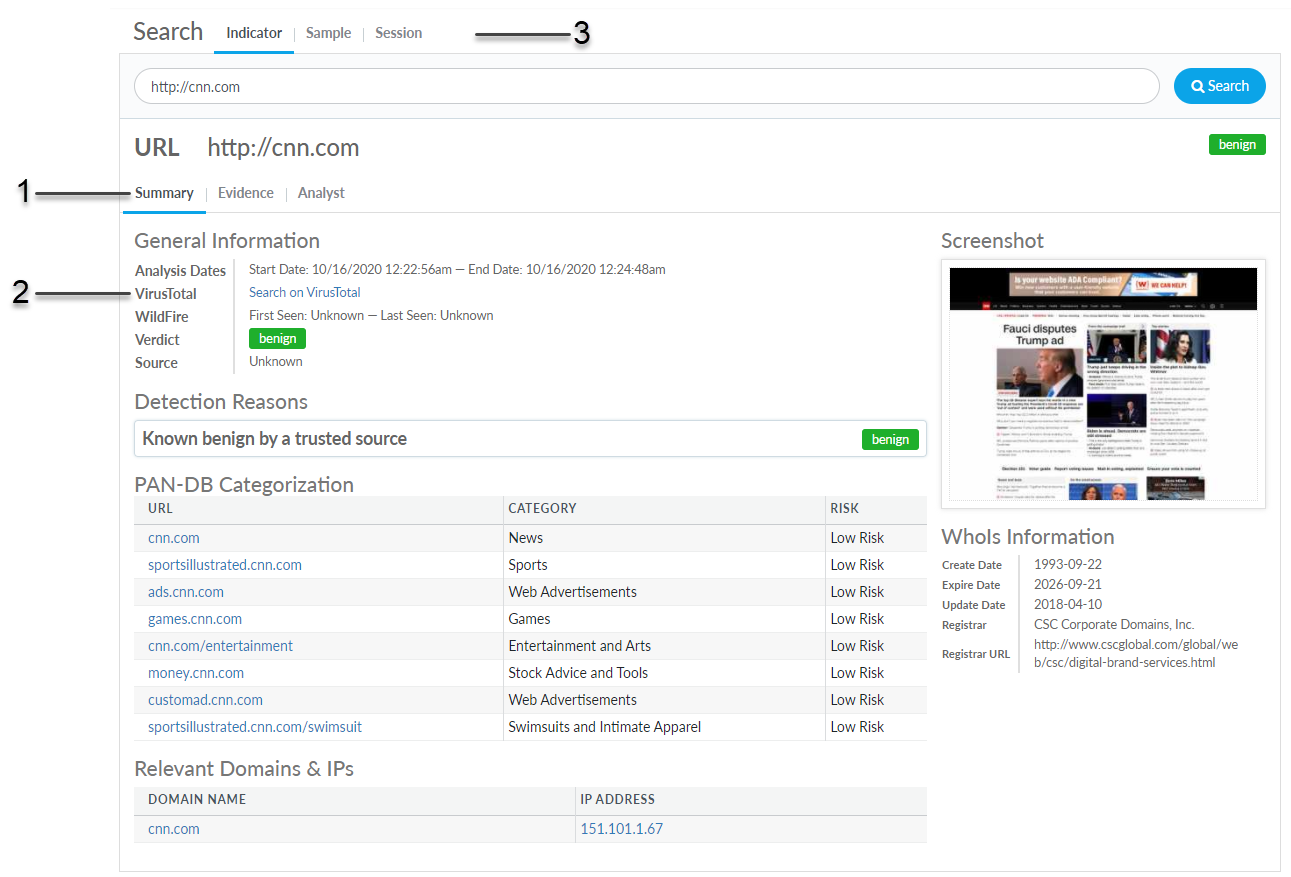The height and width of the screenshot is (877, 1291).
Task: Open the cnn.com screenshot thumbnail
Action: 1103,384
